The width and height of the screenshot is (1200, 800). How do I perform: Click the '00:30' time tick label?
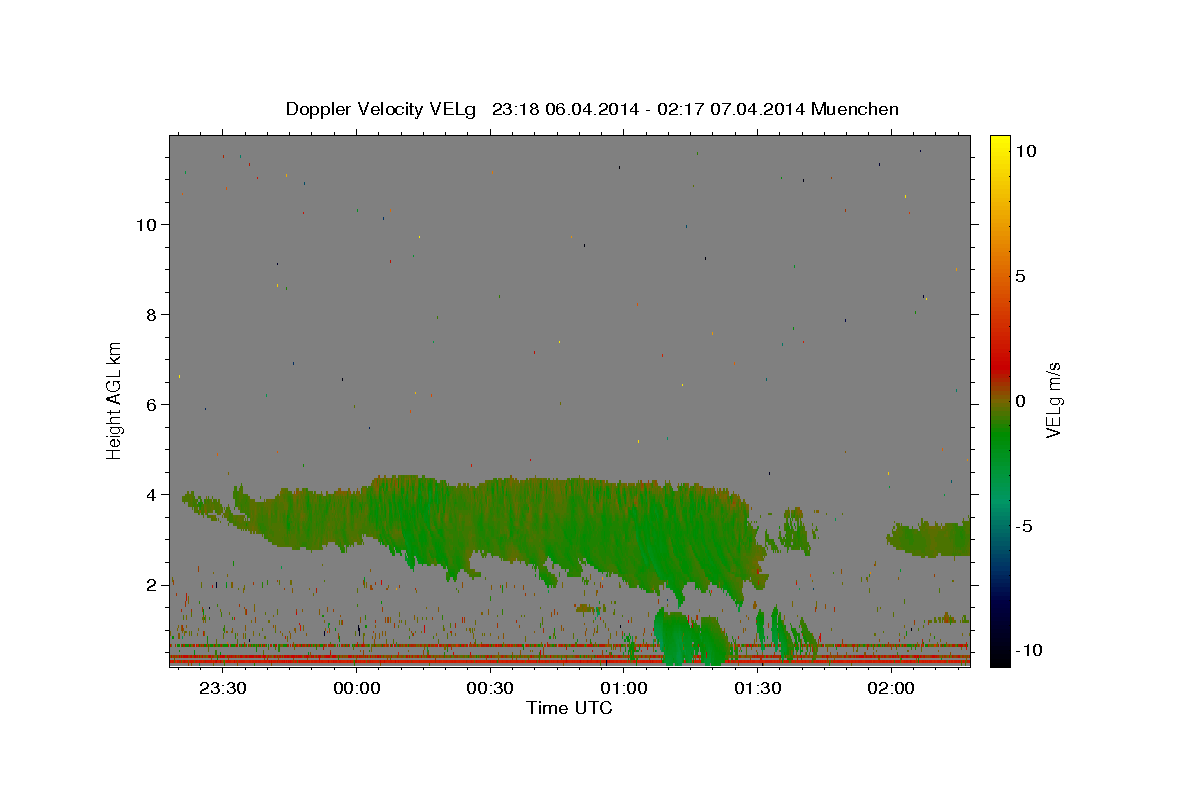coord(490,688)
